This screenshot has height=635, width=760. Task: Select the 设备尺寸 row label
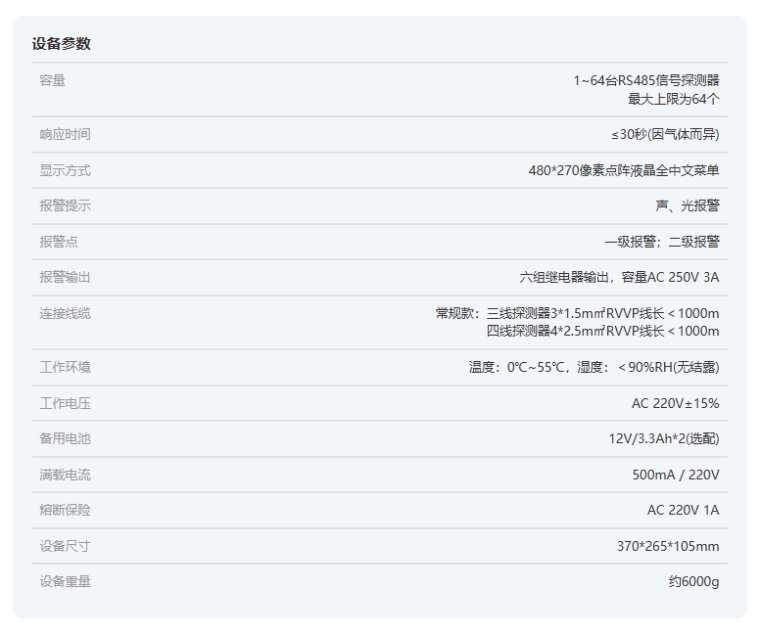65,546
